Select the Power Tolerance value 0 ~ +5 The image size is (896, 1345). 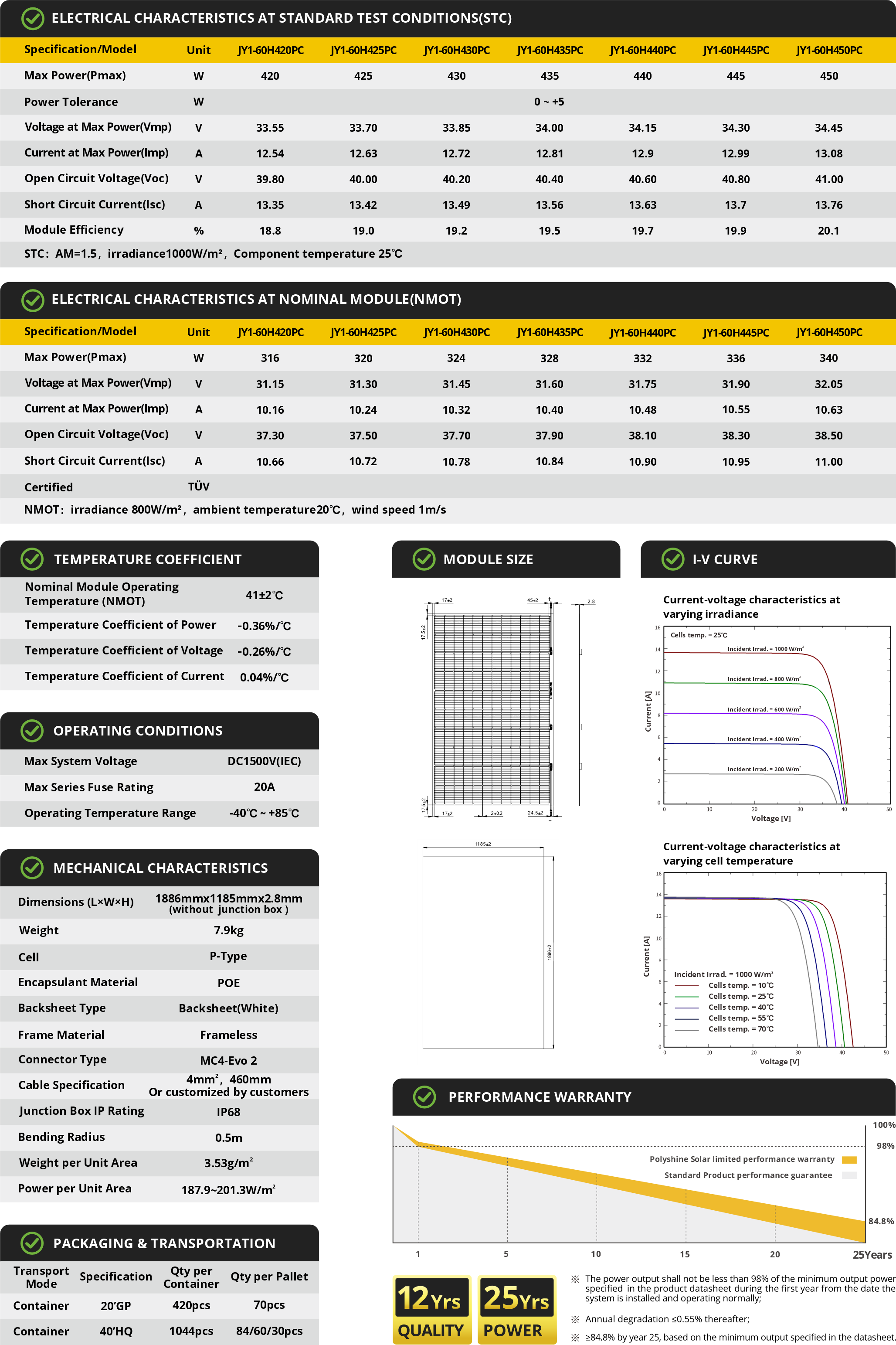pos(549,102)
